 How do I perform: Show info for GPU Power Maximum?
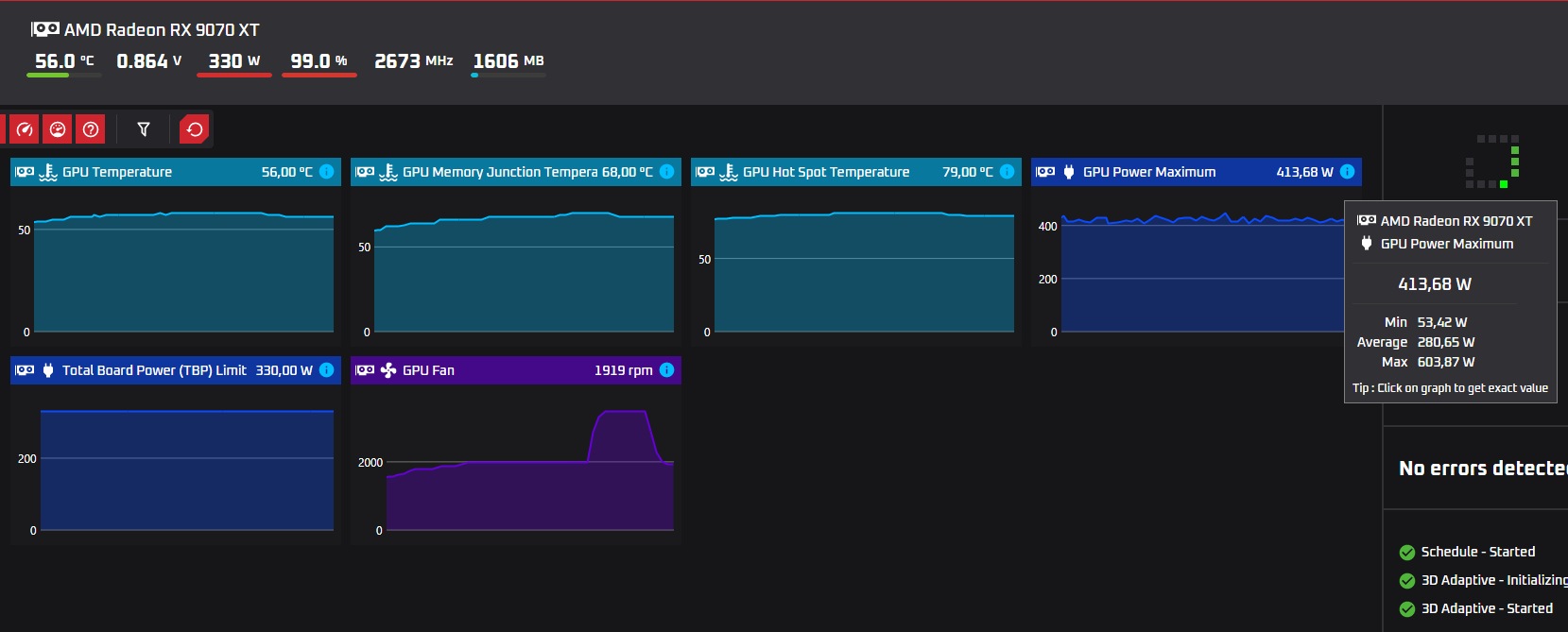tap(1347, 171)
